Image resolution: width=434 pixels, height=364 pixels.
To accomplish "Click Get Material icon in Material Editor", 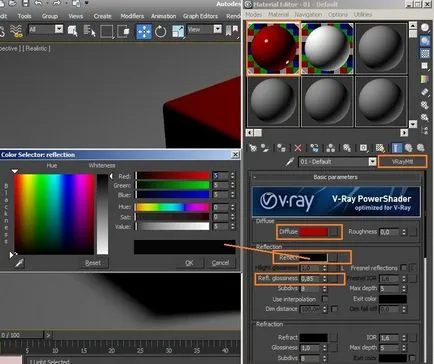I will (x=253, y=148).
